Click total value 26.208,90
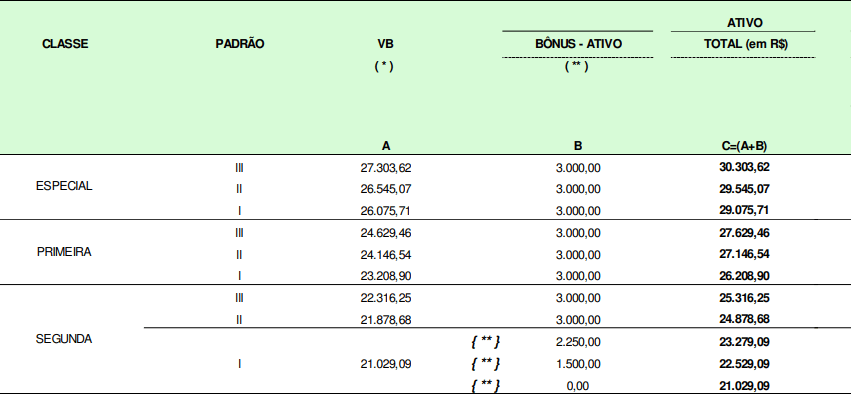Viewport: 851px width, 396px height. point(744,276)
